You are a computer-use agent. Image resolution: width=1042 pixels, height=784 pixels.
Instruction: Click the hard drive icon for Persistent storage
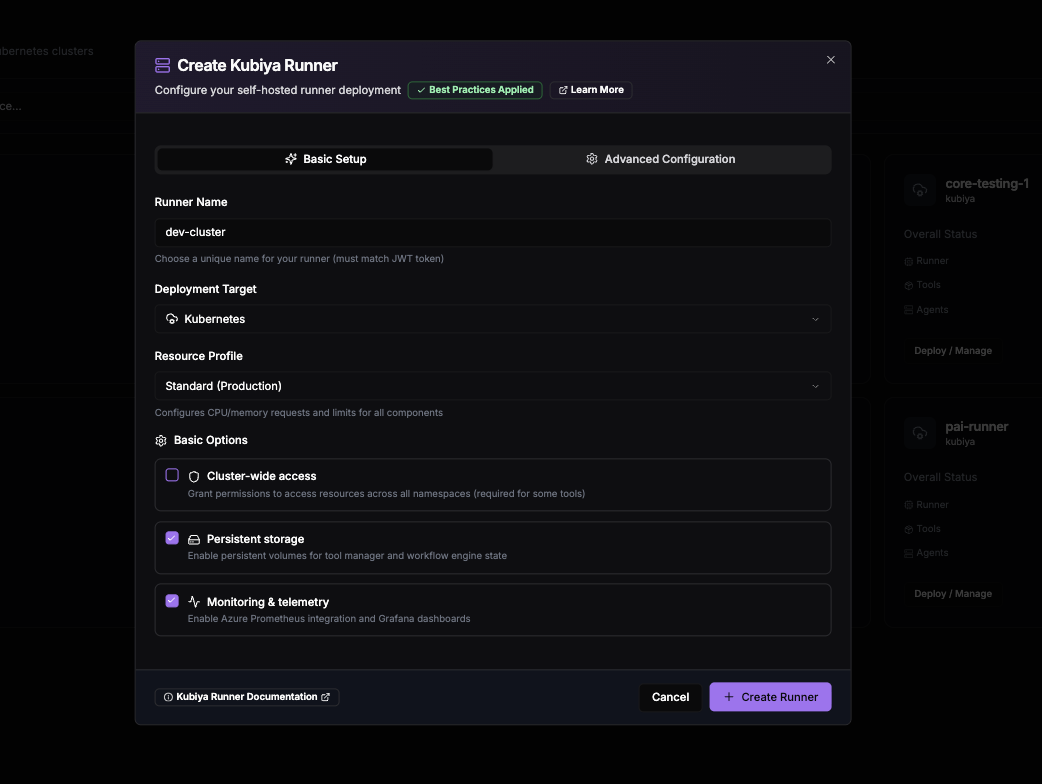coord(194,539)
